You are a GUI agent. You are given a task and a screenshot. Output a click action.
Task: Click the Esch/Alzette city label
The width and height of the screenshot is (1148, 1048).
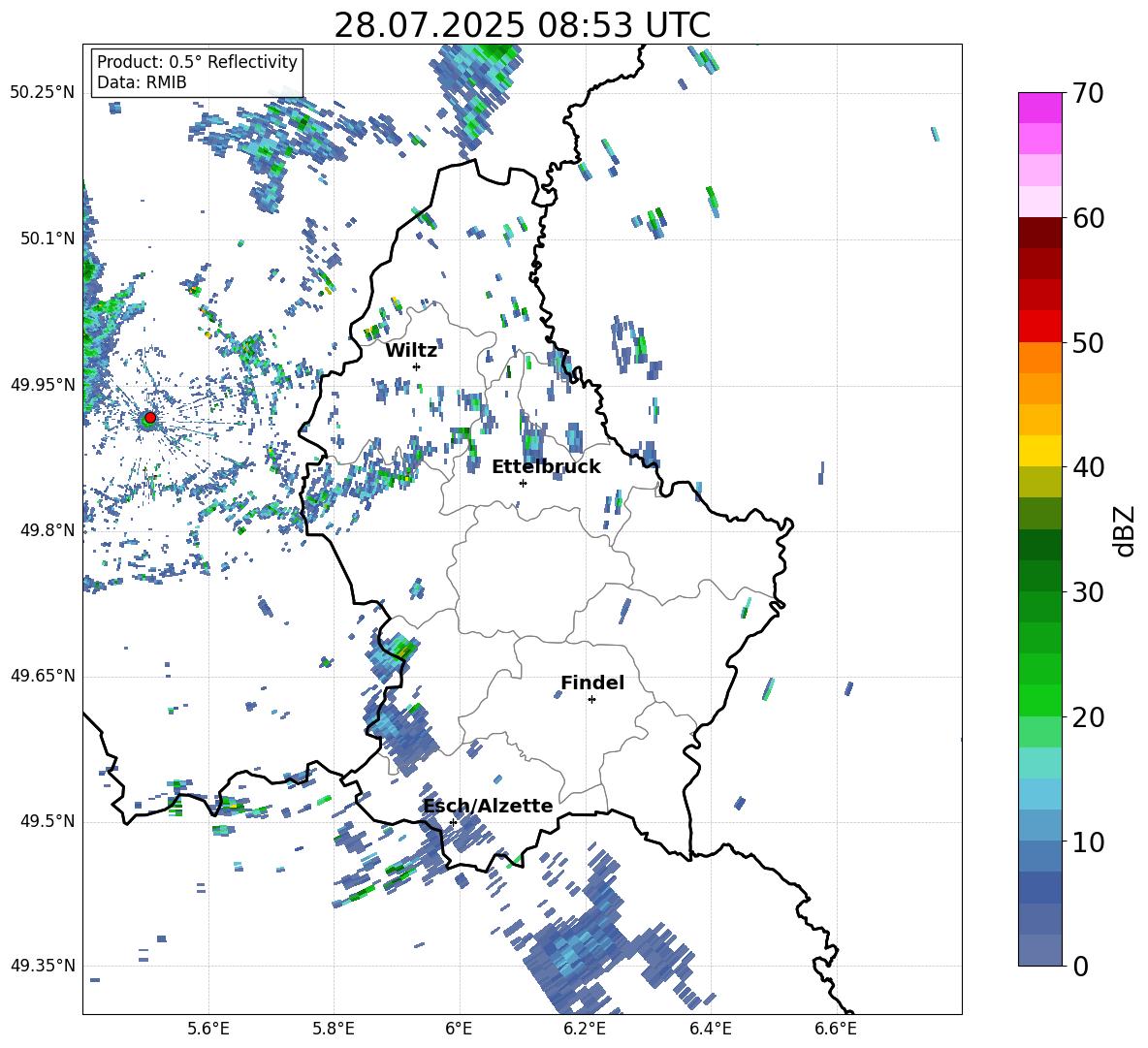click(x=488, y=806)
